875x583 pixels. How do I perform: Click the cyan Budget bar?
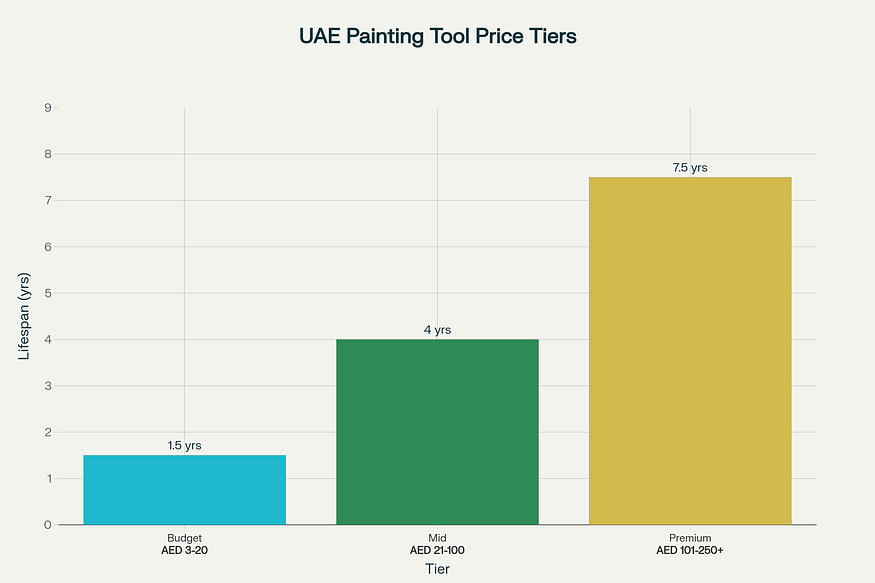point(184,490)
